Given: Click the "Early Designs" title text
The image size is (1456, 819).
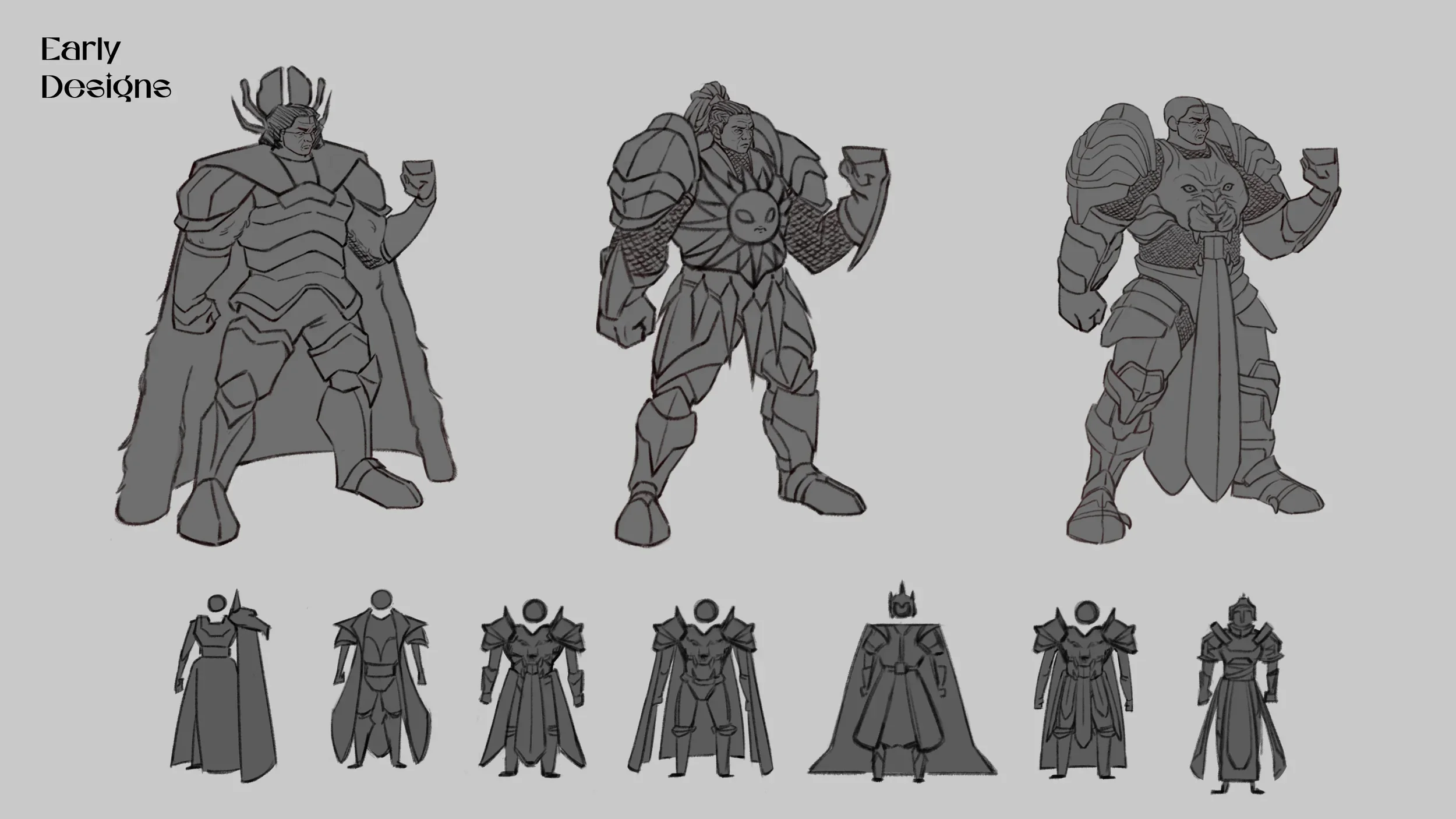Looking at the screenshot, I should [x=105, y=68].
